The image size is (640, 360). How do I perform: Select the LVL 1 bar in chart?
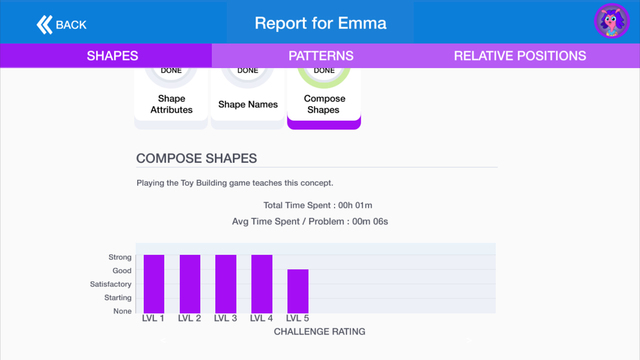pyautogui.click(x=154, y=284)
